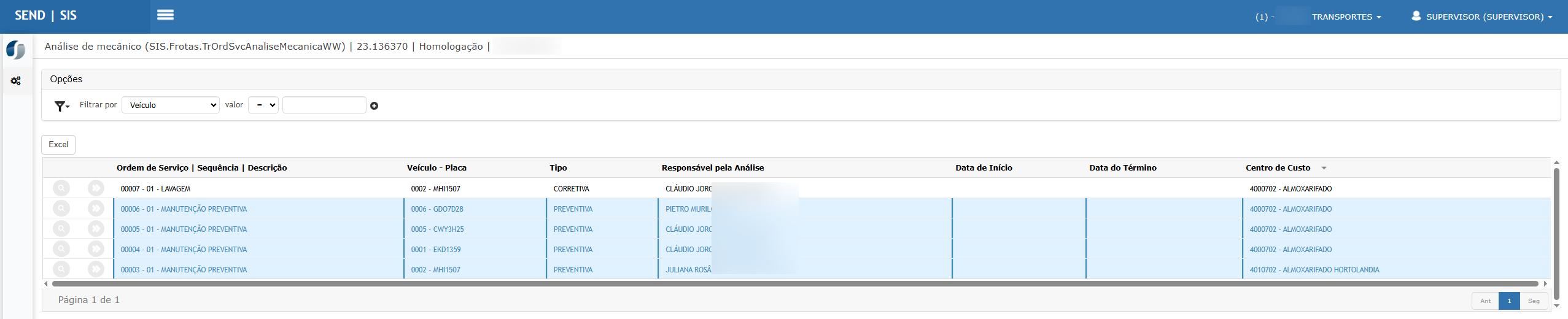Advance order 00006 with arrow icon
Screen dimensions: 1568x319
[x=96, y=209]
